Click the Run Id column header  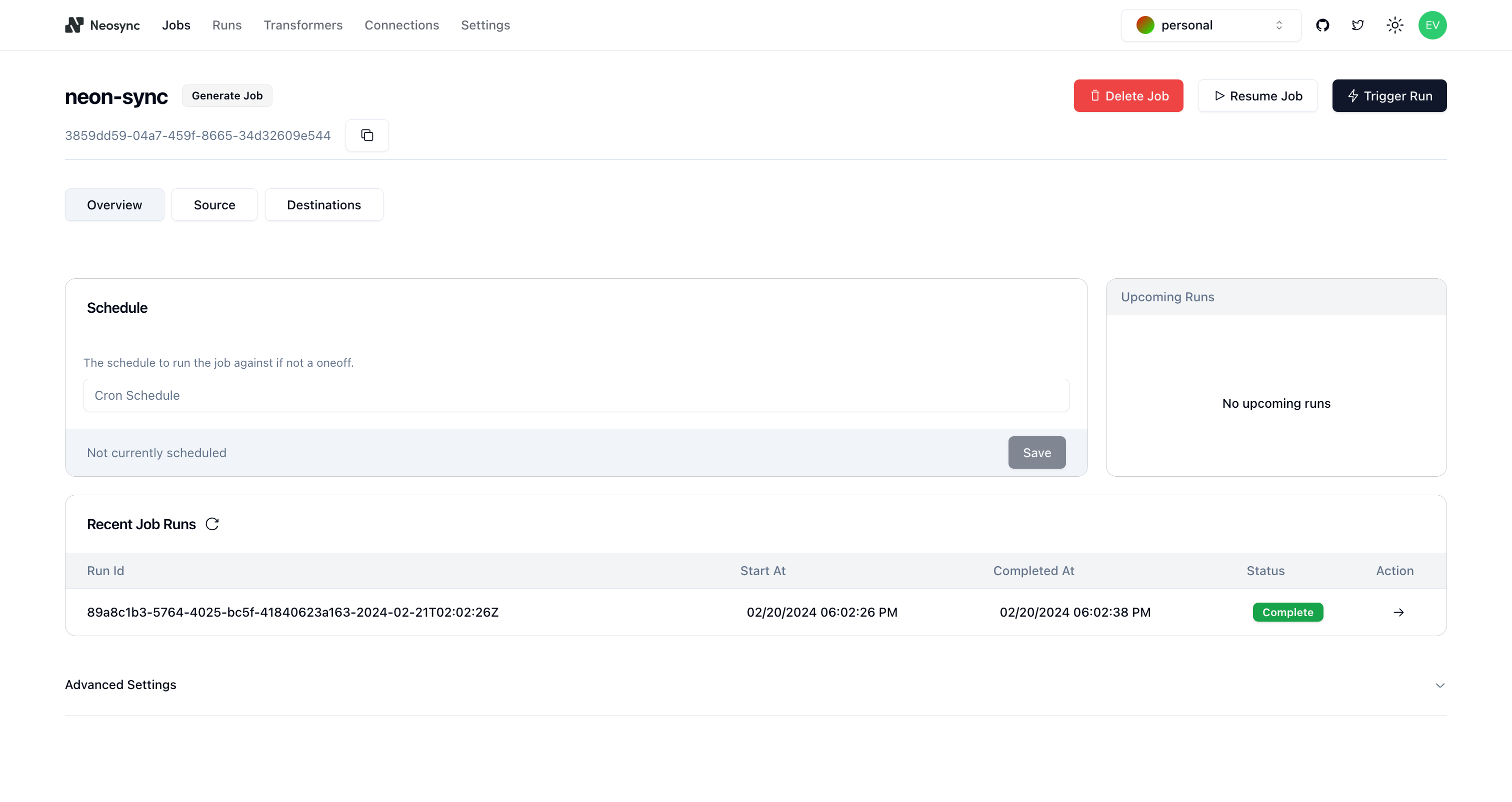(x=105, y=571)
